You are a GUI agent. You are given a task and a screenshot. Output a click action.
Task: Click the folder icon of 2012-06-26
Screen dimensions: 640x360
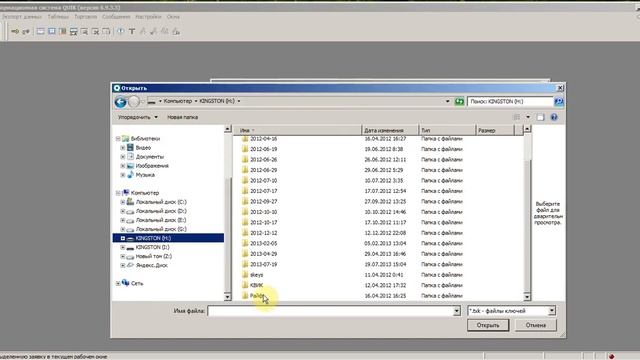point(245,160)
